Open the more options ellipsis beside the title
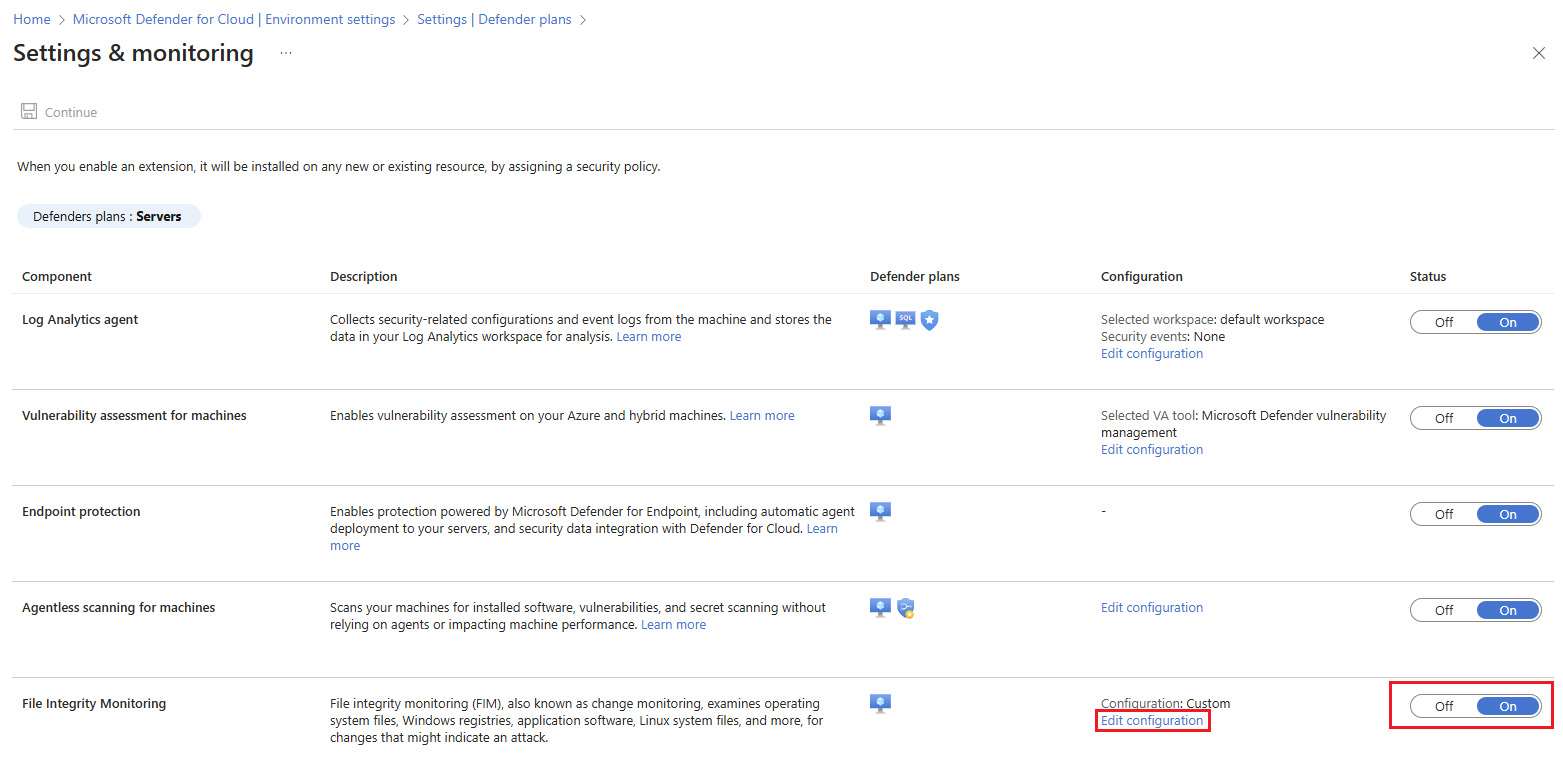The width and height of the screenshot is (1563, 760). (286, 53)
